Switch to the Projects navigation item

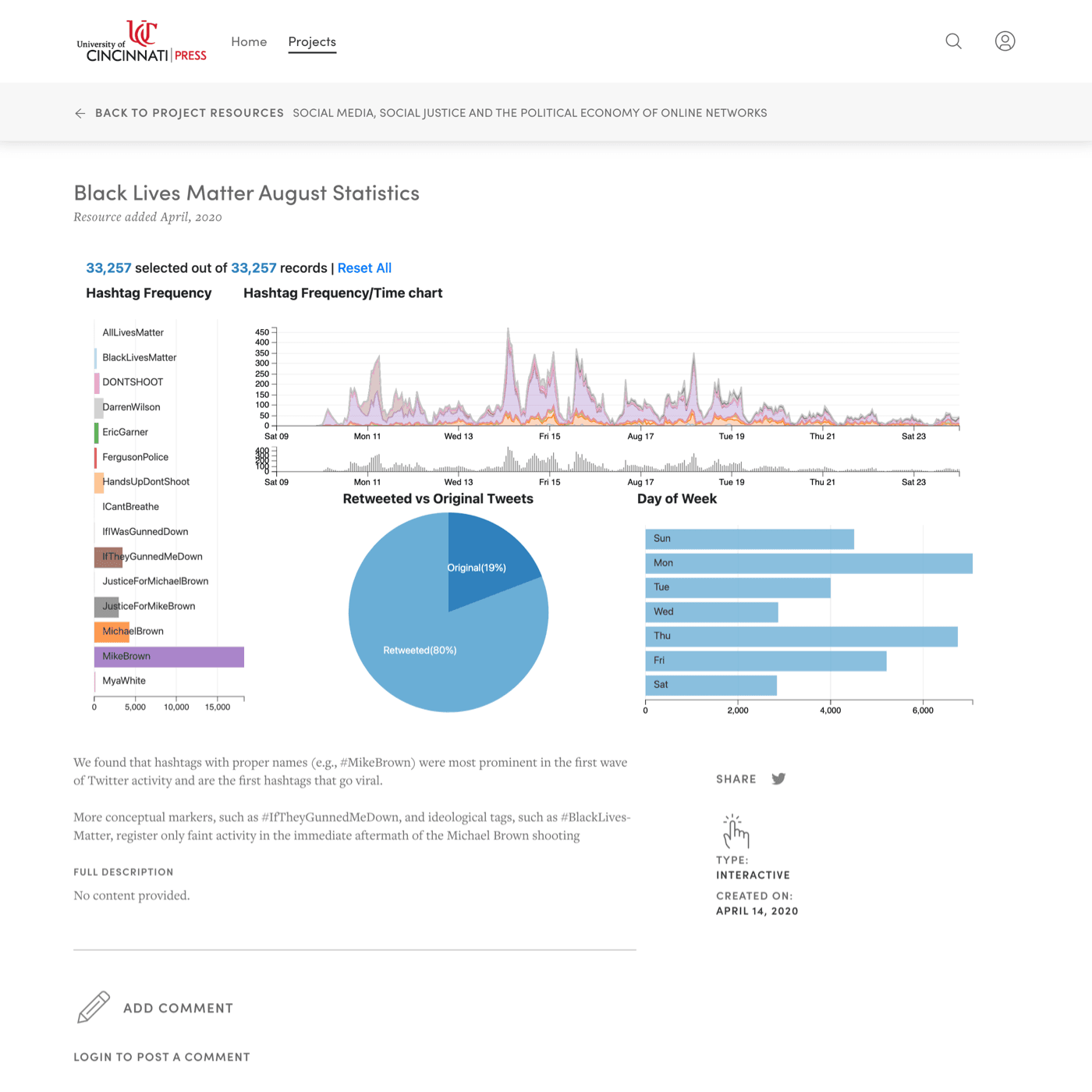[x=312, y=42]
